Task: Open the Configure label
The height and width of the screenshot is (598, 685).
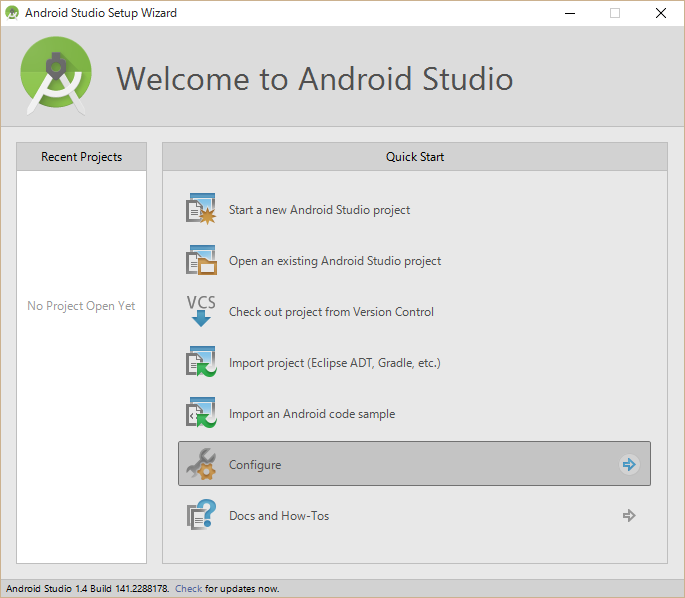Action: click(x=255, y=465)
